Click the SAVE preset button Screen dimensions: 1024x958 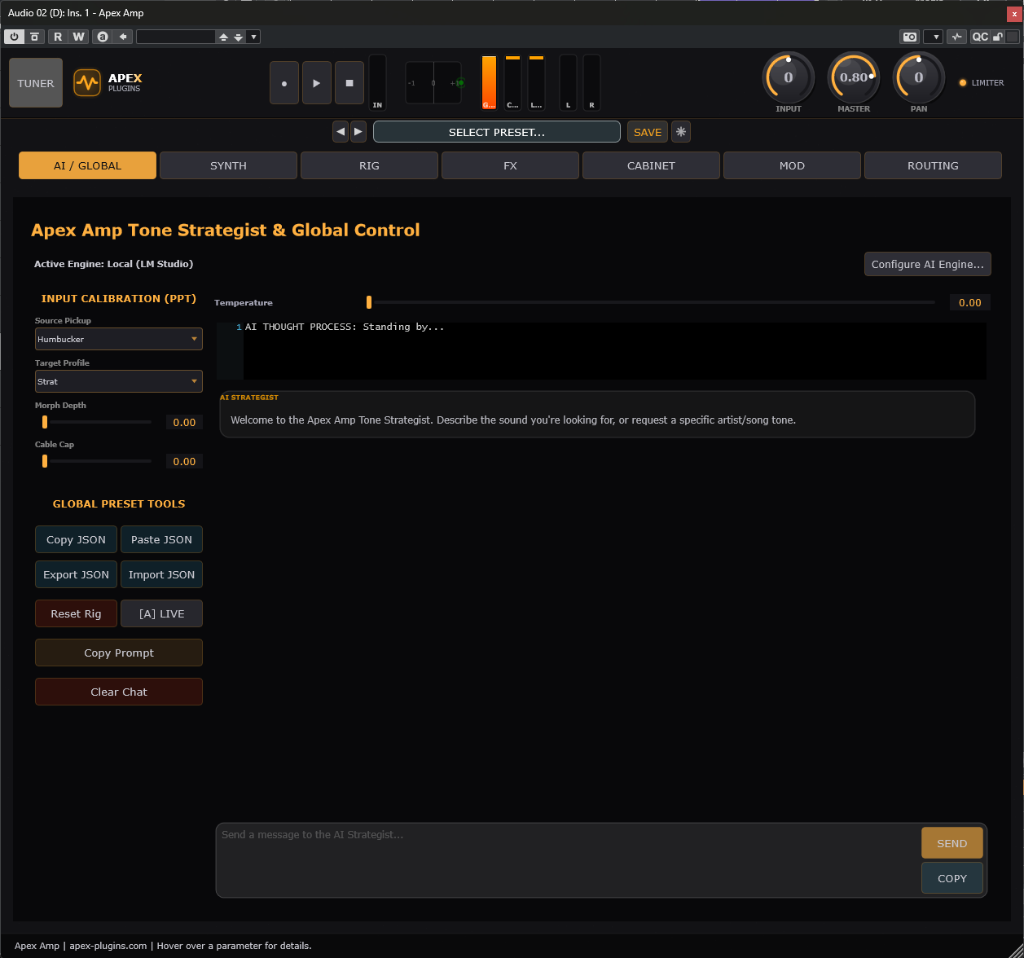[647, 132]
